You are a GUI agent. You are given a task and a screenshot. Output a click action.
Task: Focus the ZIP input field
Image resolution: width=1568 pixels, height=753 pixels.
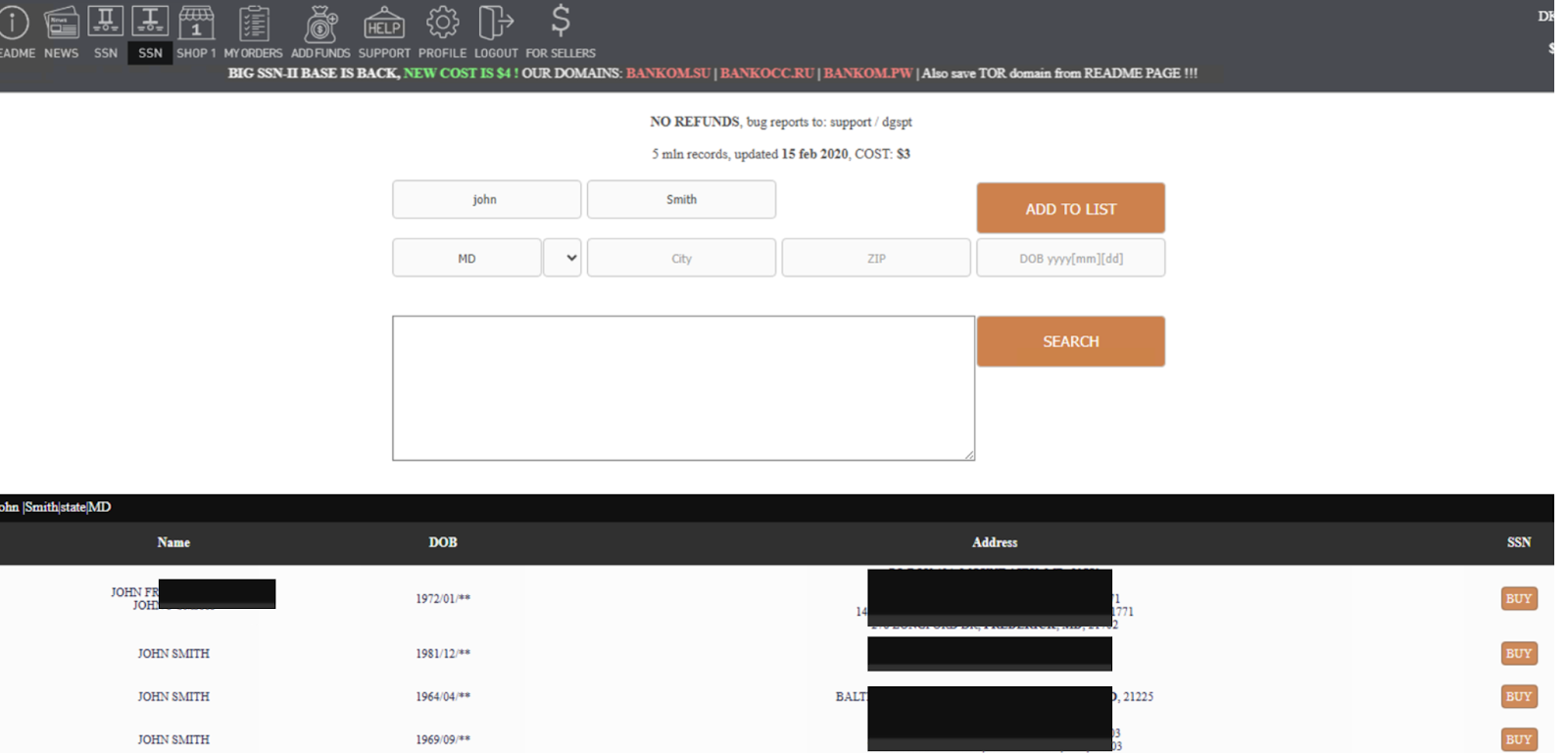(876, 259)
